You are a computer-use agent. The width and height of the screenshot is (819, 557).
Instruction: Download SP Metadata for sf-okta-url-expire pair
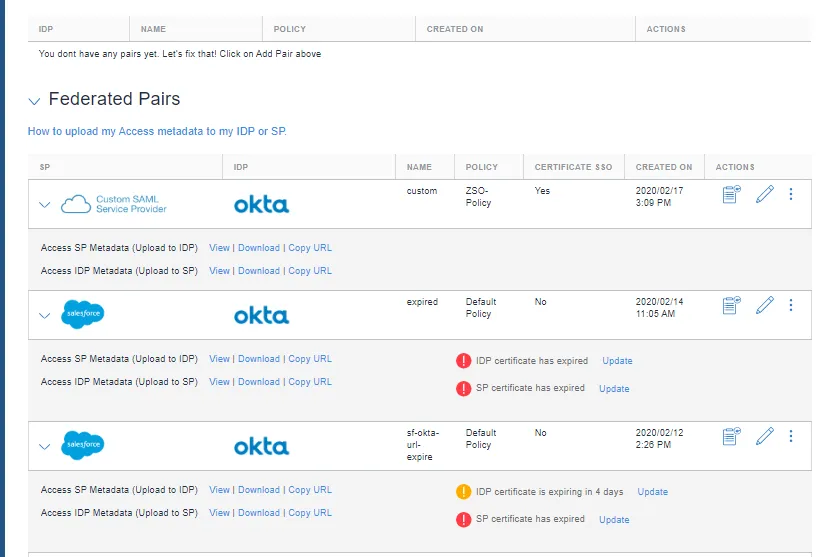(259, 490)
